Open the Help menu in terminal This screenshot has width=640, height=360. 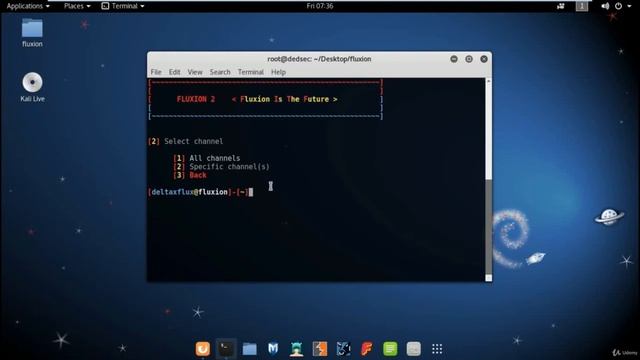tap(278, 72)
